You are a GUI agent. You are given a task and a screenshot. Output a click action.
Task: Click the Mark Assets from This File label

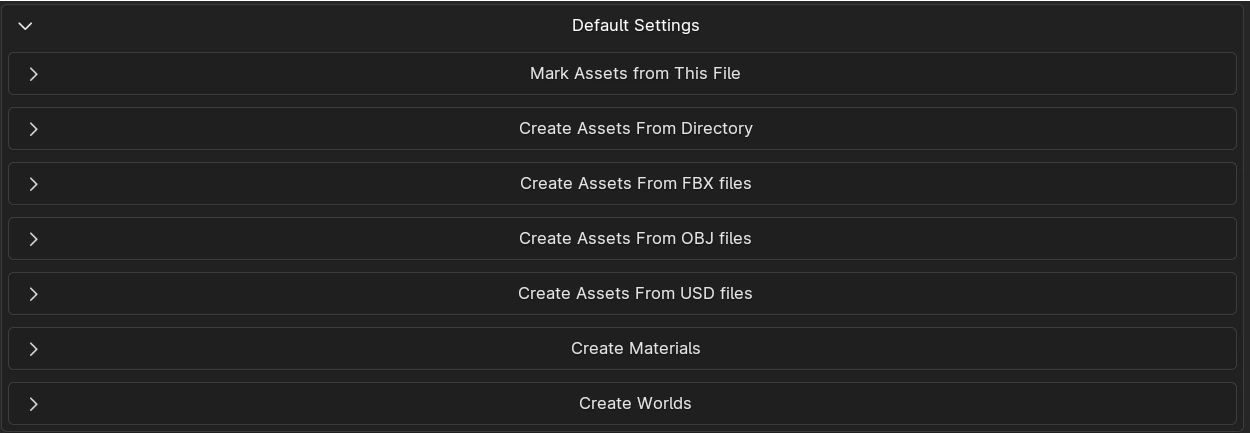pyautogui.click(x=635, y=74)
